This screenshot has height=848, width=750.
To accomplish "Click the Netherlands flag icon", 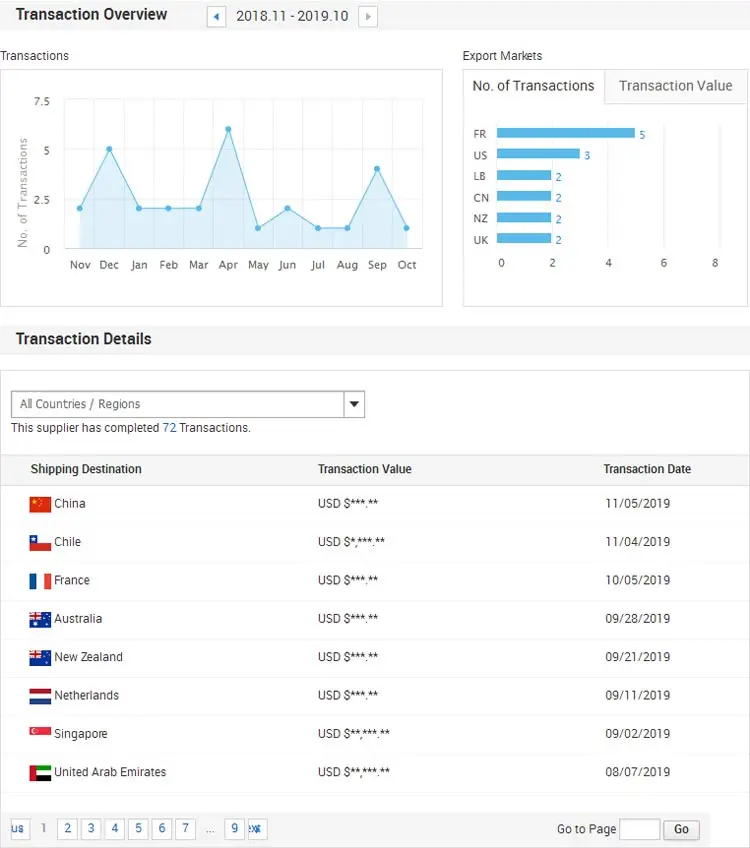I will coord(40,696).
